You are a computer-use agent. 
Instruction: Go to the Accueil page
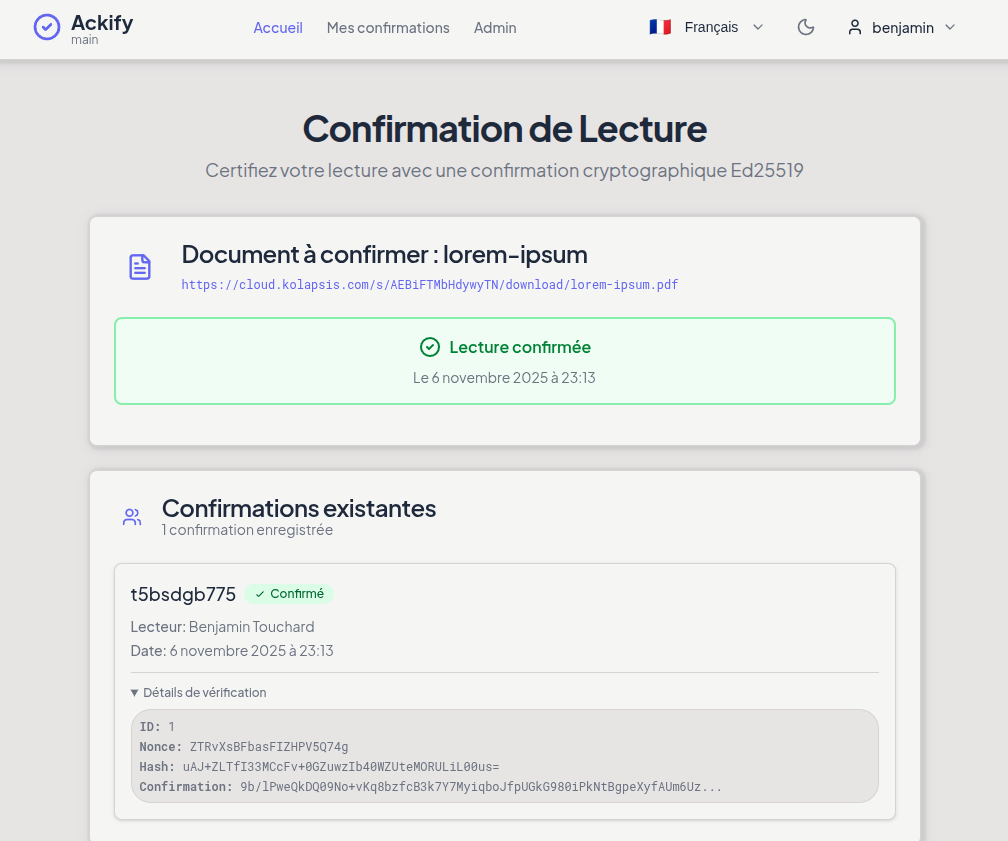(278, 28)
